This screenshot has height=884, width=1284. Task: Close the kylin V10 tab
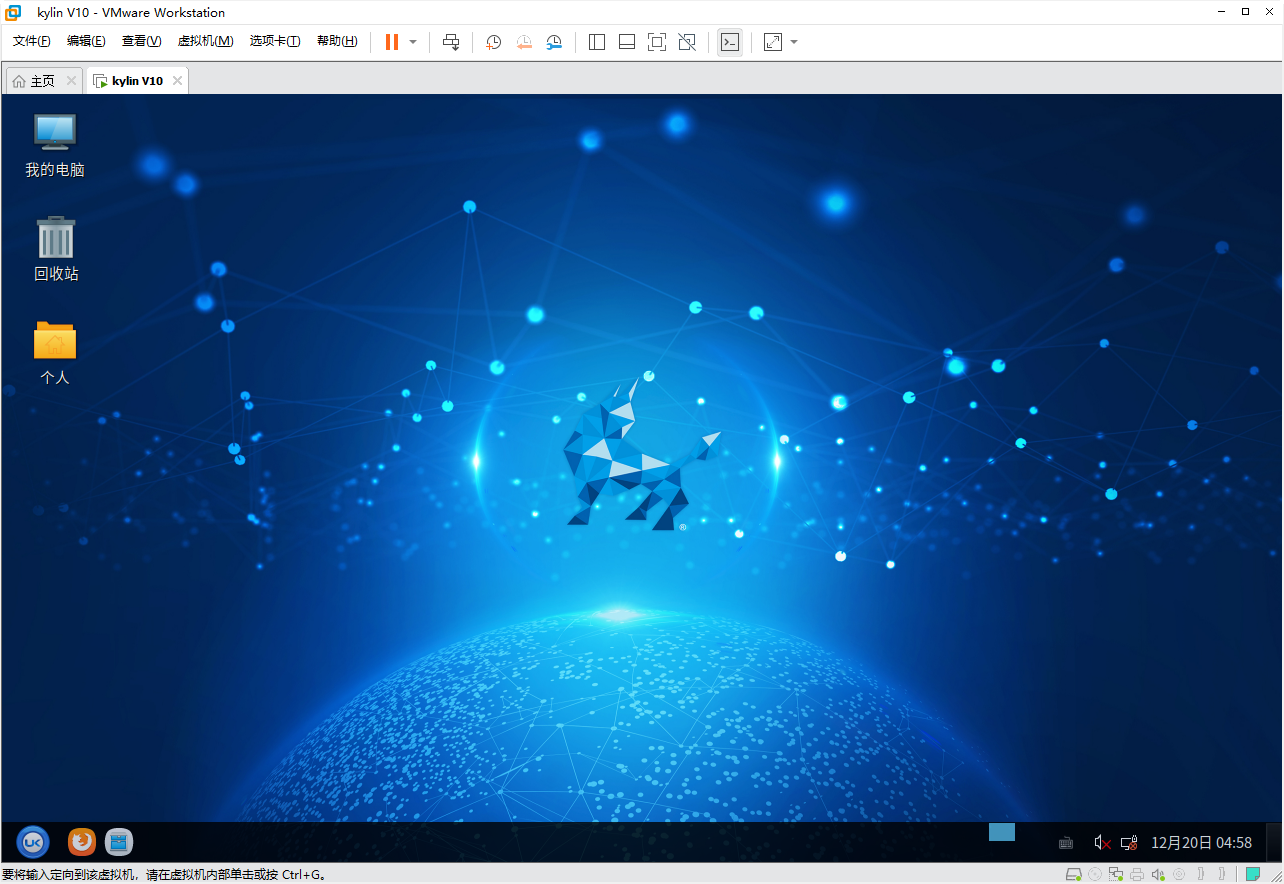click(177, 81)
